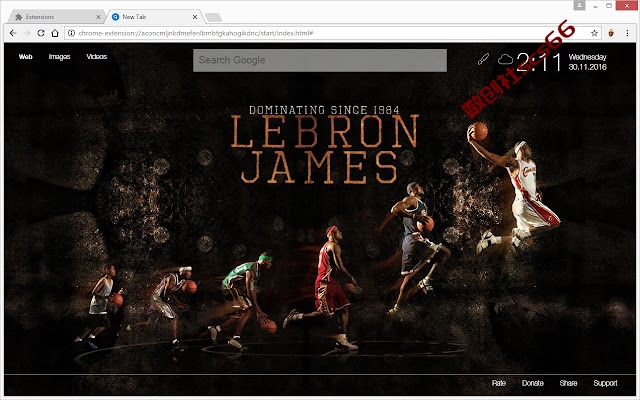The width and height of the screenshot is (640, 400).
Task: Focus the Search Google input field
Action: click(320, 60)
